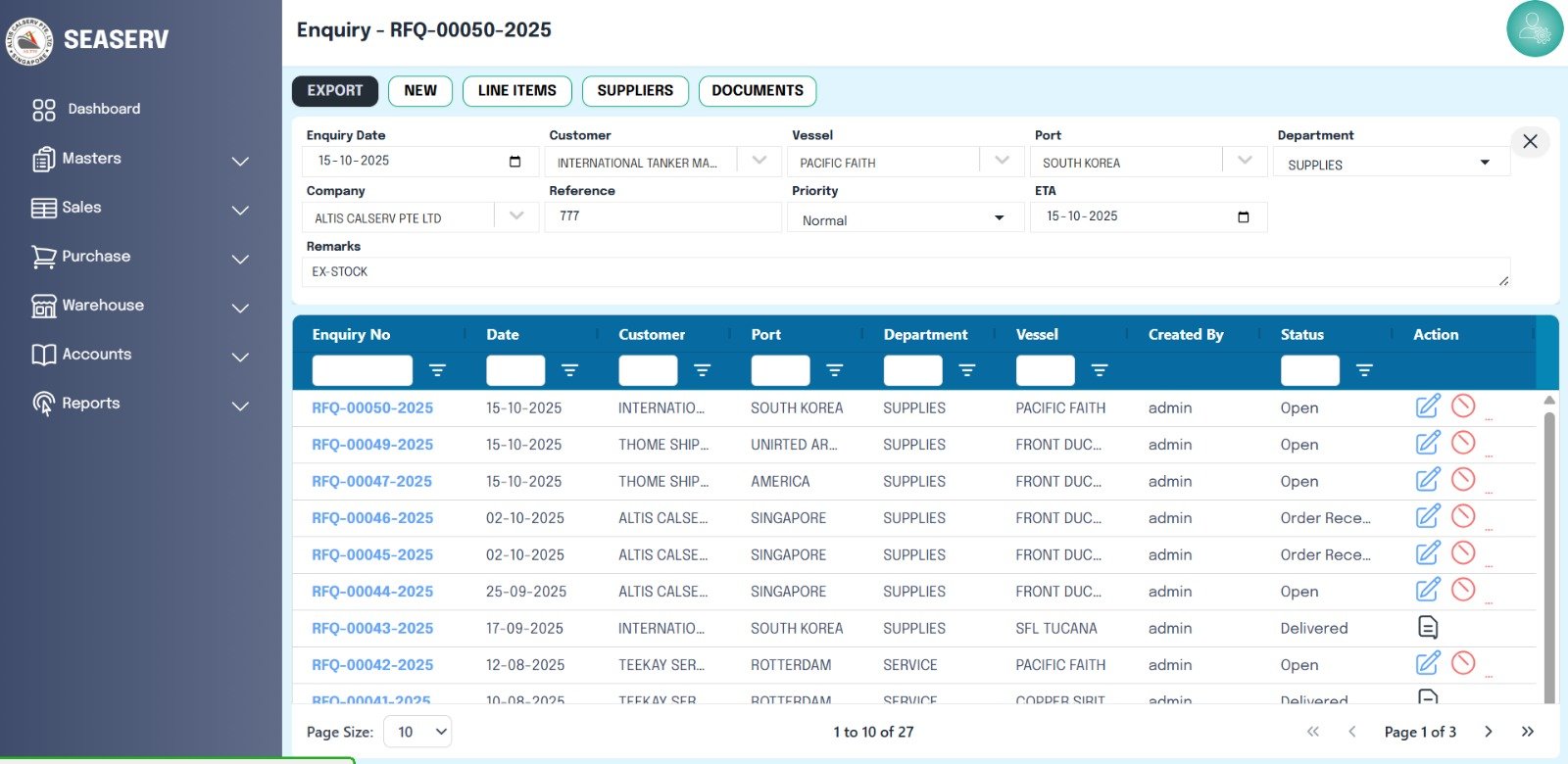Image resolution: width=1568 pixels, height=764 pixels.
Task: Open document icon for RFQ-00043-2025 row
Action: click(x=1428, y=627)
